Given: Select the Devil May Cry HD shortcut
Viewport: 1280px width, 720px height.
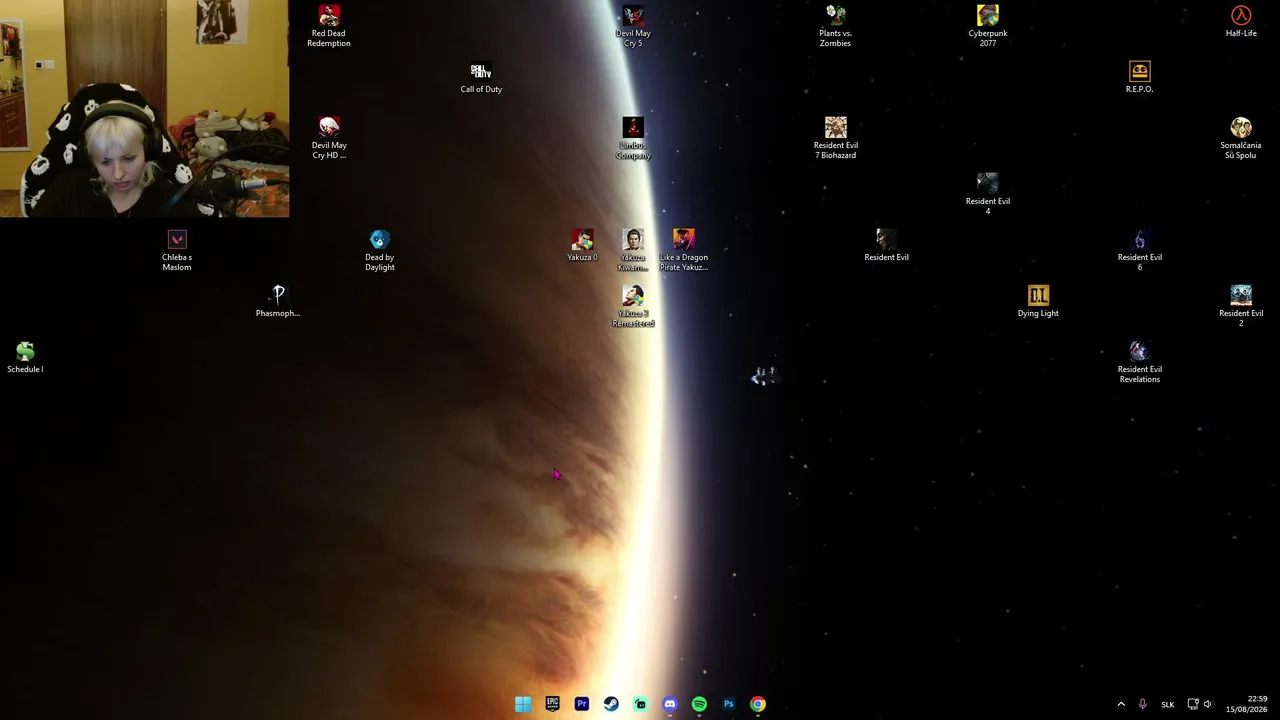Looking at the screenshot, I should click(329, 138).
